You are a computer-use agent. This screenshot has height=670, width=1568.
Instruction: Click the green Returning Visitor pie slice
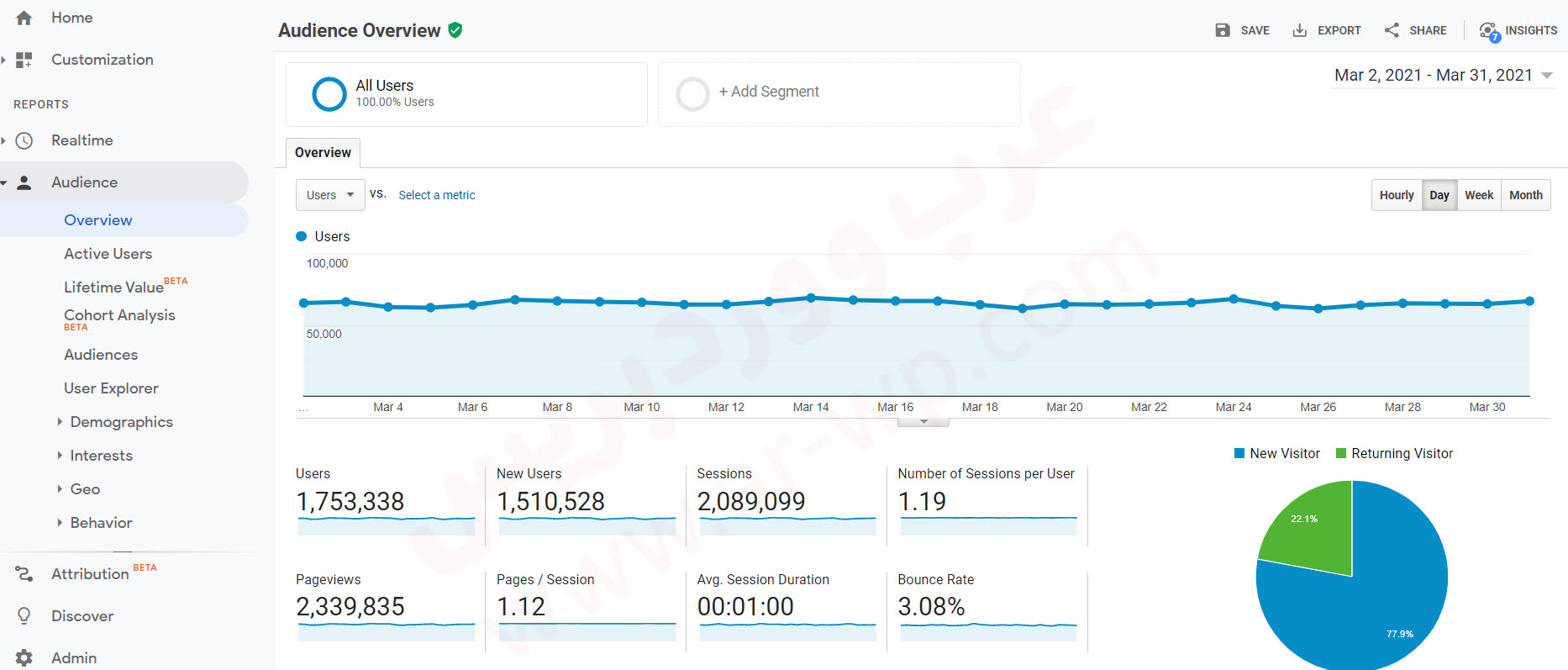point(1313,530)
